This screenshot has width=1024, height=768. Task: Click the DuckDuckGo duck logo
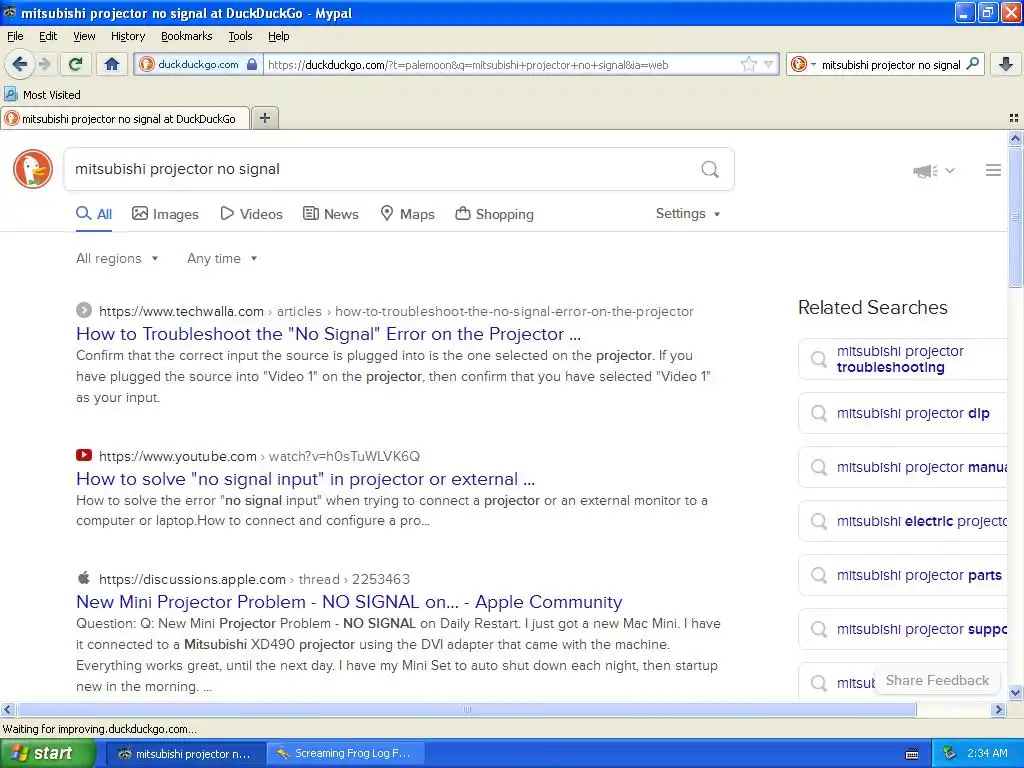tap(33, 169)
